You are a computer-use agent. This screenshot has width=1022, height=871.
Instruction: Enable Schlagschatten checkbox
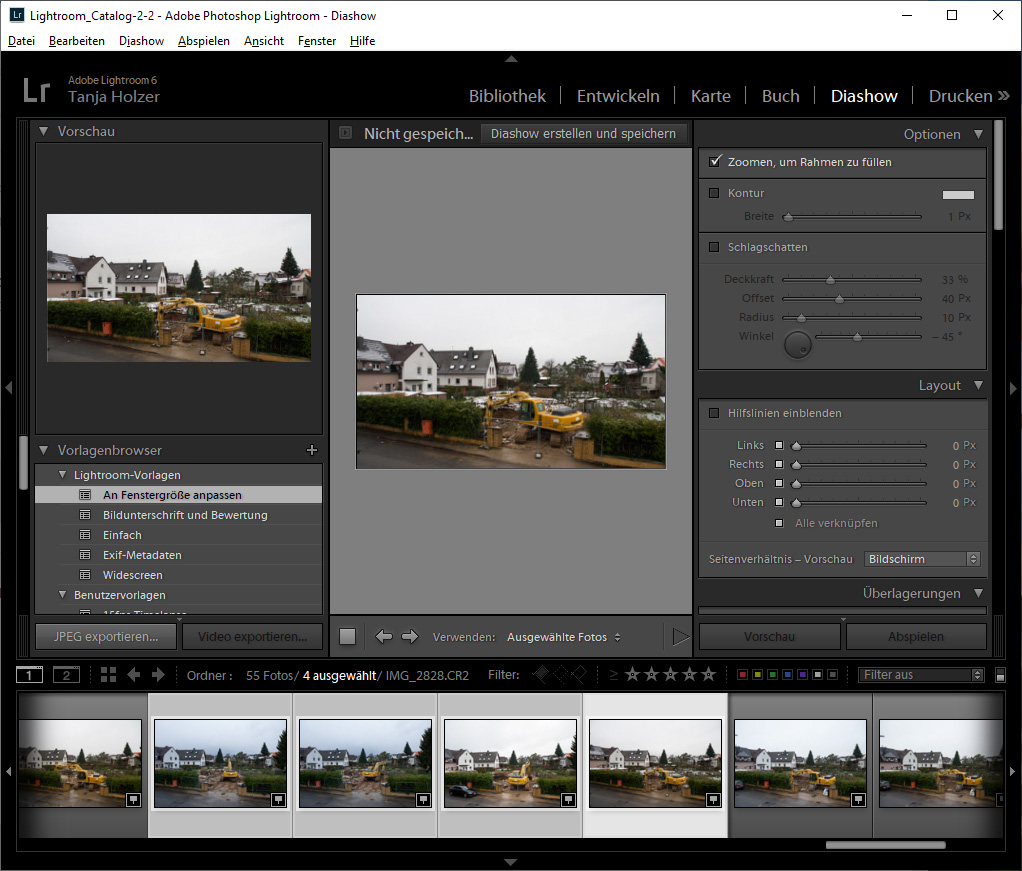tap(714, 247)
